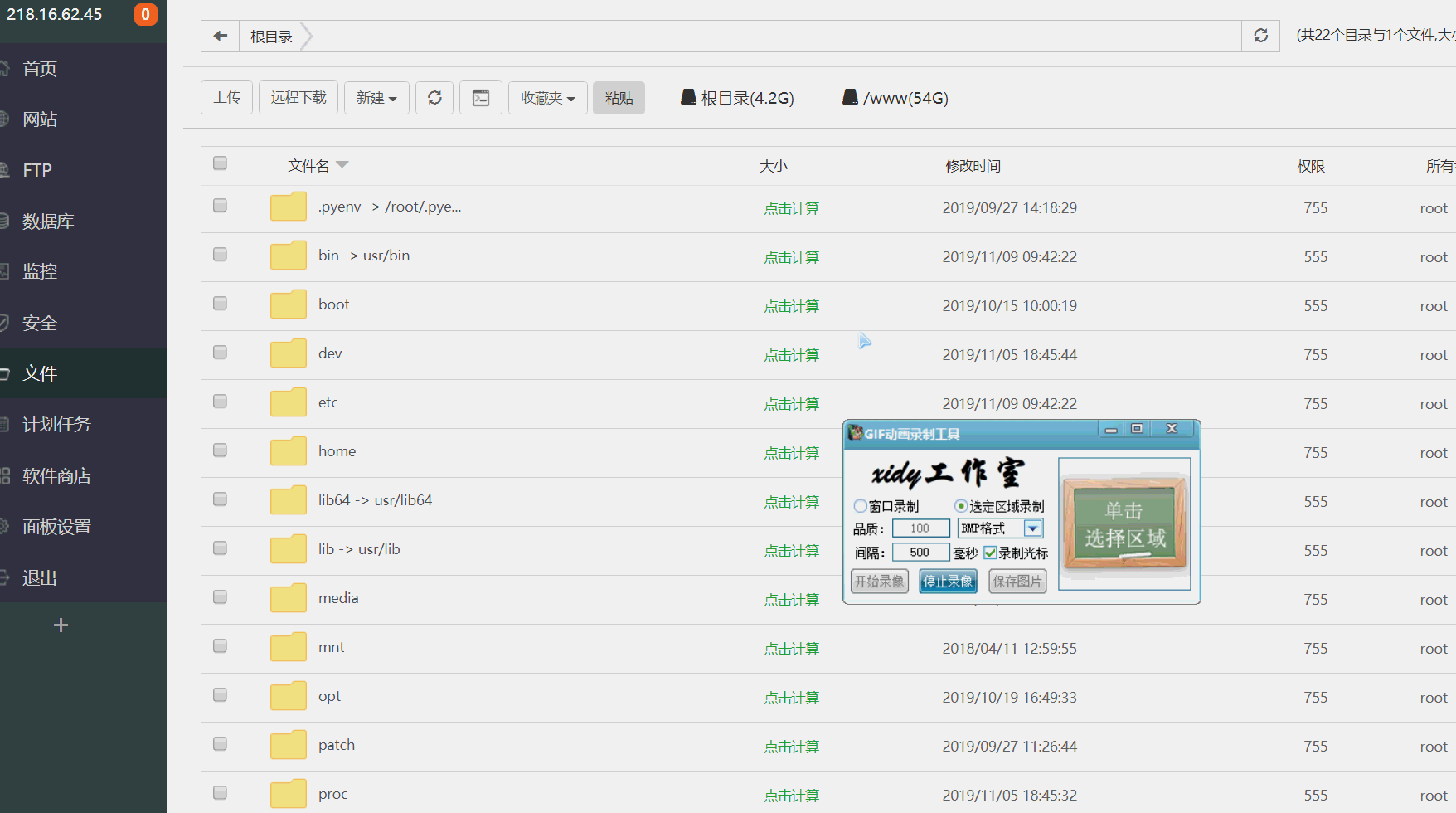This screenshot has height=813, width=1456.
Task: Toggle the select-all files checkbox
Action: click(x=220, y=163)
